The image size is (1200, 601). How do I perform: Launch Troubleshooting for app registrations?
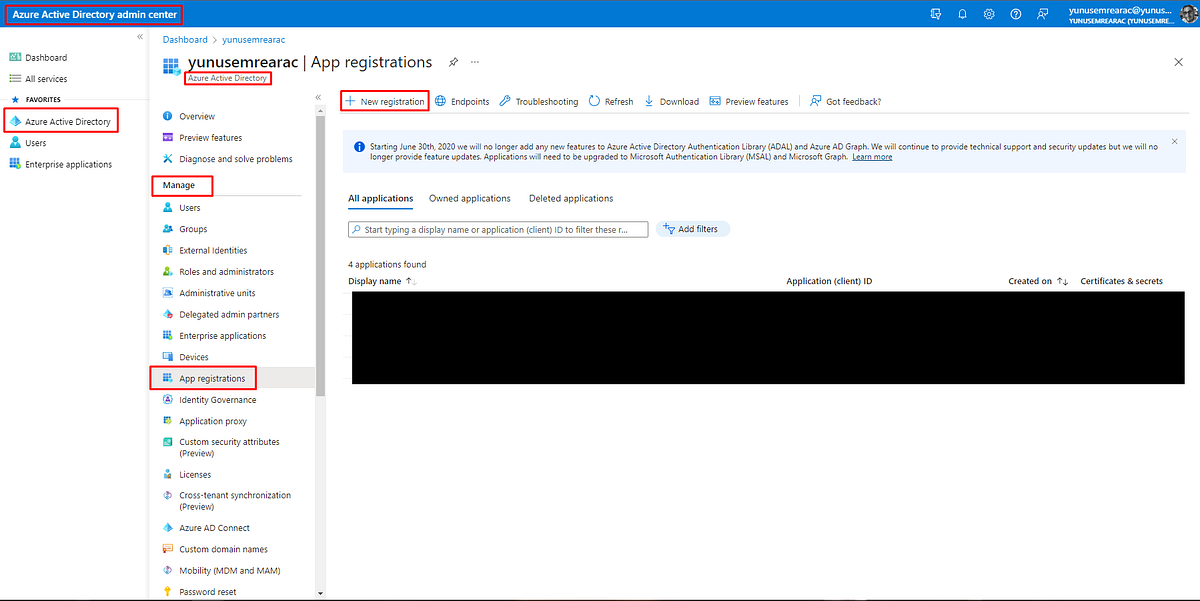tap(540, 101)
